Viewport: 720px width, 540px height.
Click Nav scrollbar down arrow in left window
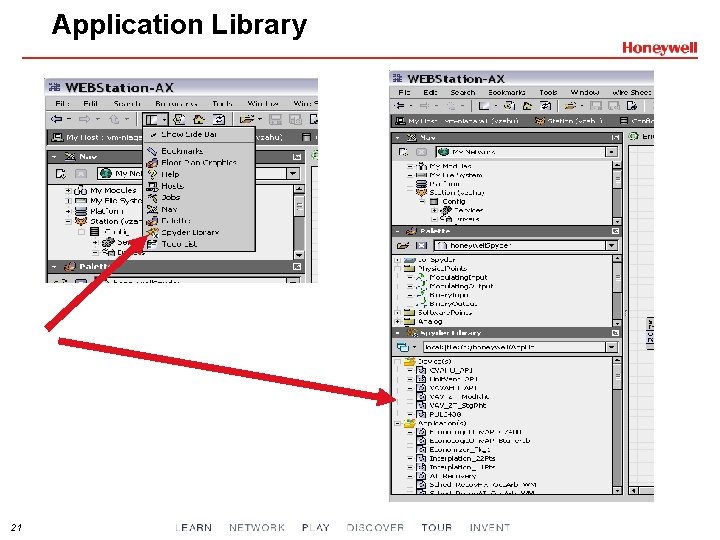pyautogui.click(x=299, y=255)
